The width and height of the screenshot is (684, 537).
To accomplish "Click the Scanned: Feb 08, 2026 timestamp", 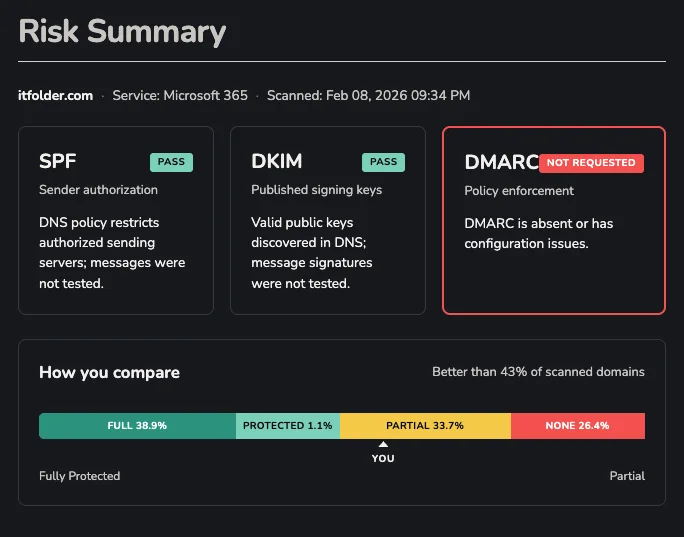I will pos(368,96).
